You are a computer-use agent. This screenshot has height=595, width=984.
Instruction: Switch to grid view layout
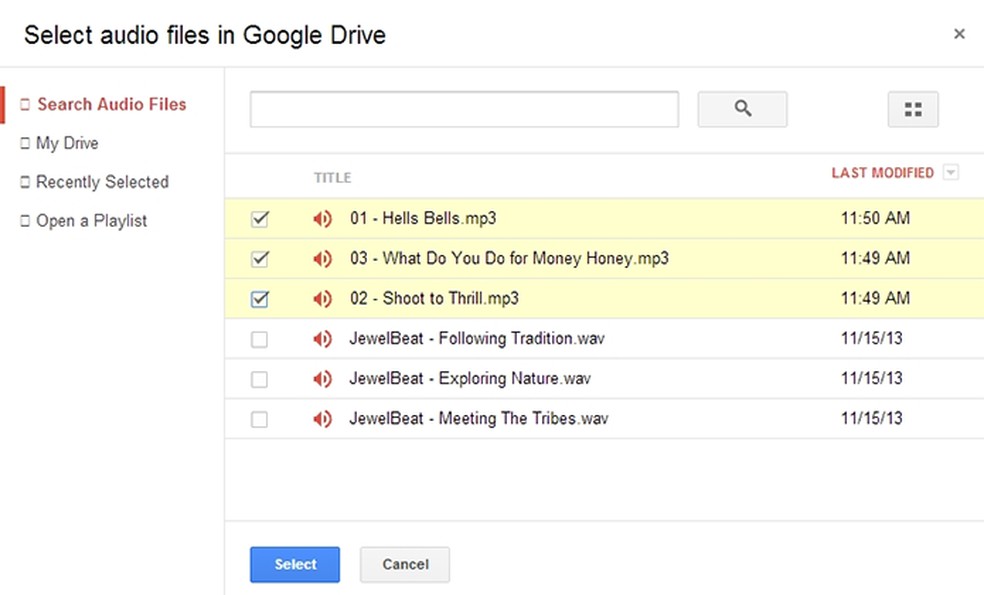(x=912, y=110)
